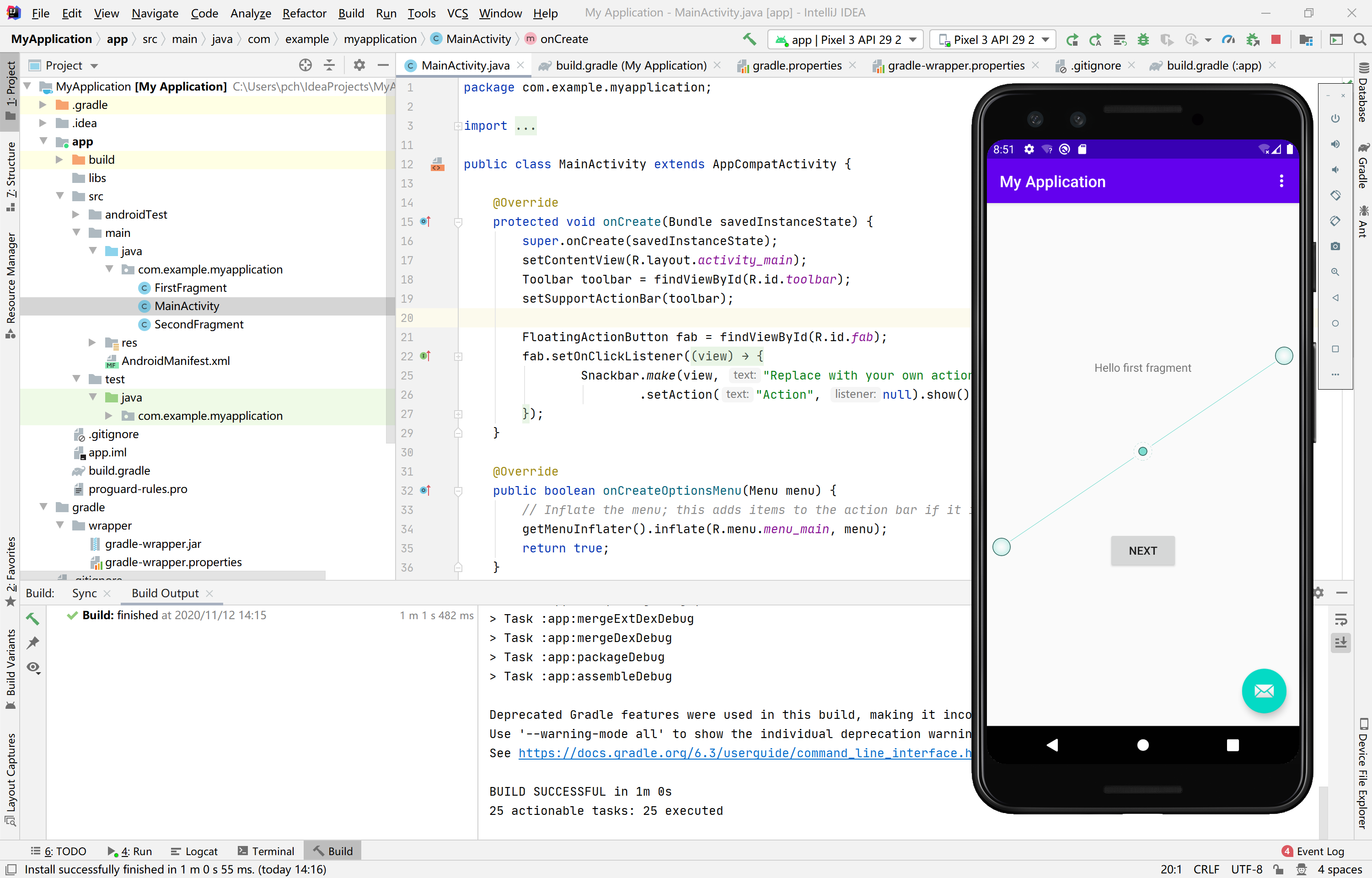Stop the running app with the red square
1372x878 pixels.
point(1276,39)
